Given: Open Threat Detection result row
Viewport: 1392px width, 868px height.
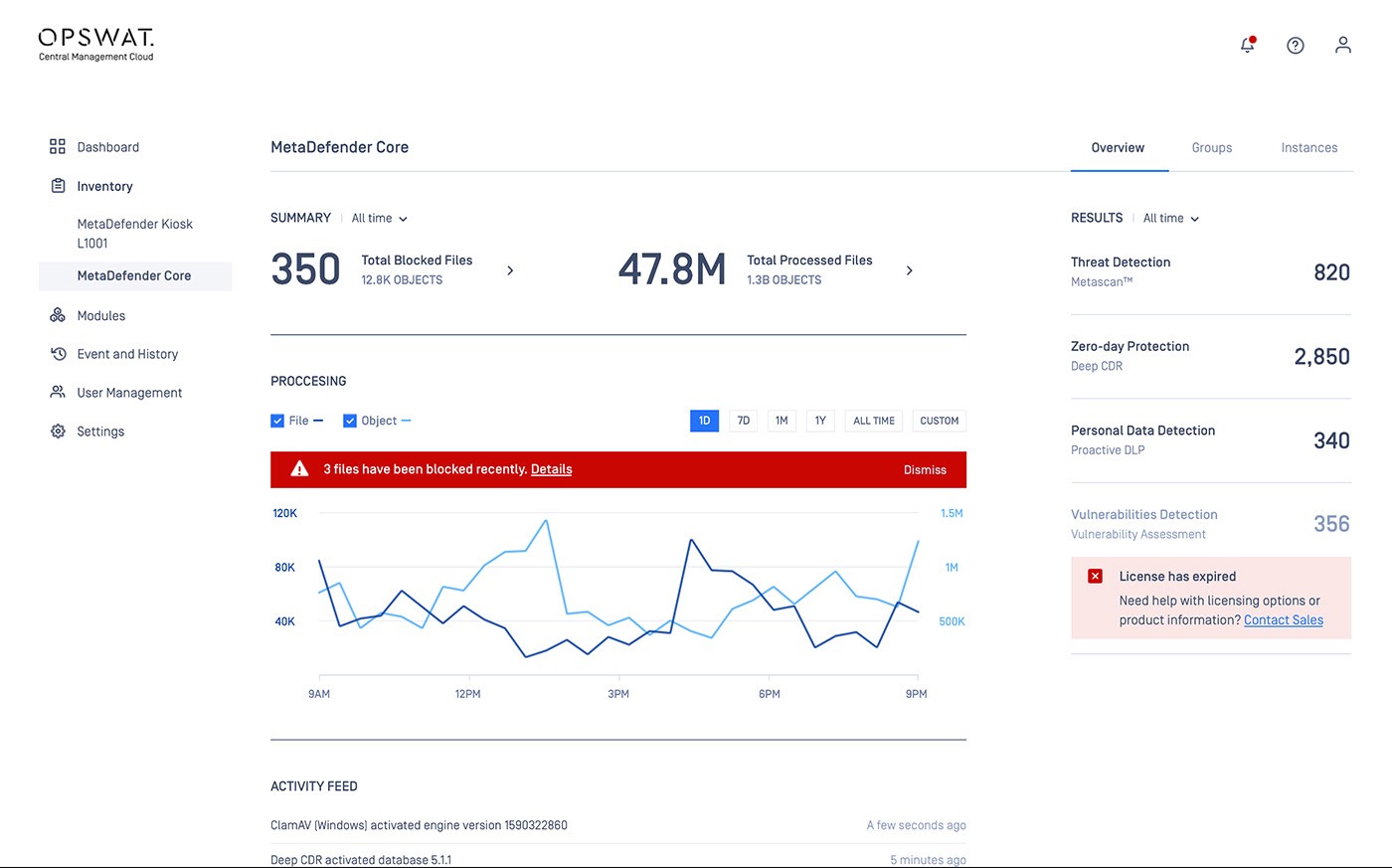Looking at the screenshot, I should tap(1210, 272).
